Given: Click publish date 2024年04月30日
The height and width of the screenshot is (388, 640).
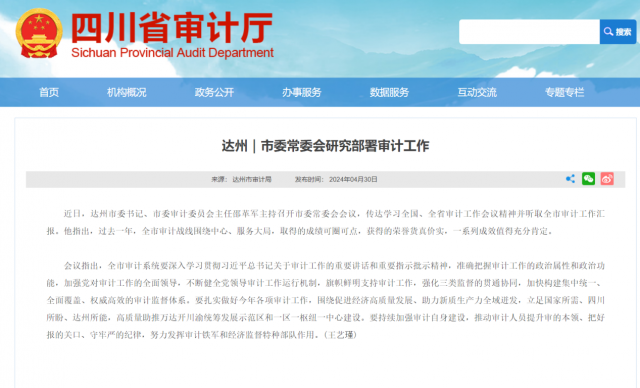Looking at the screenshot, I should pos(353,180).
